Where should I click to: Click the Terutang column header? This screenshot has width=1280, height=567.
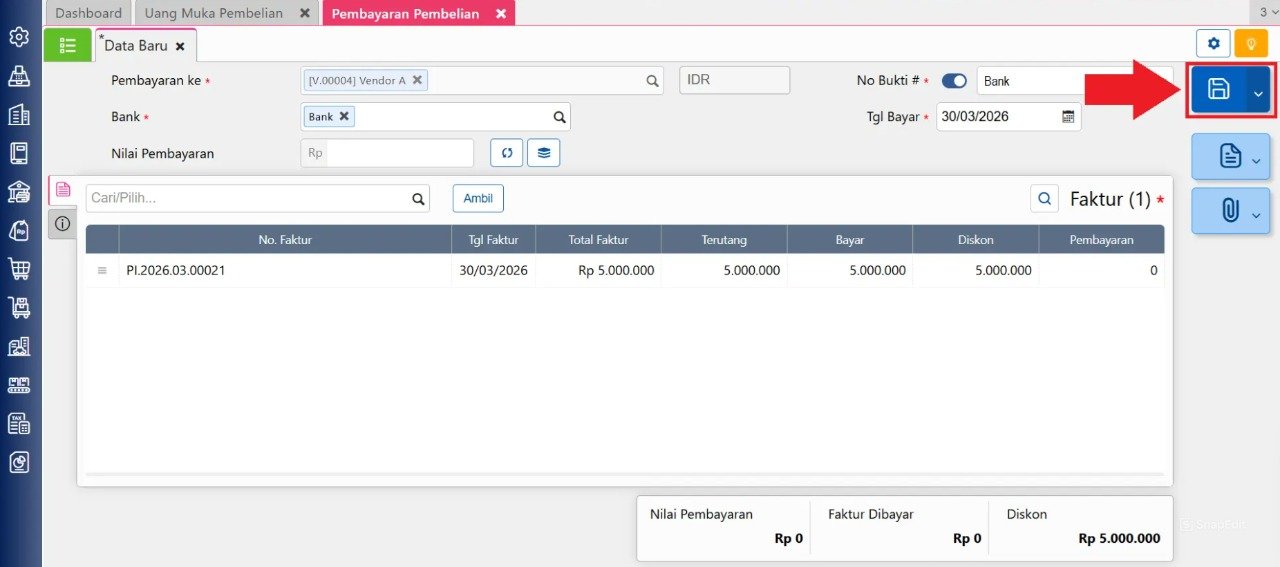point(724,239)
